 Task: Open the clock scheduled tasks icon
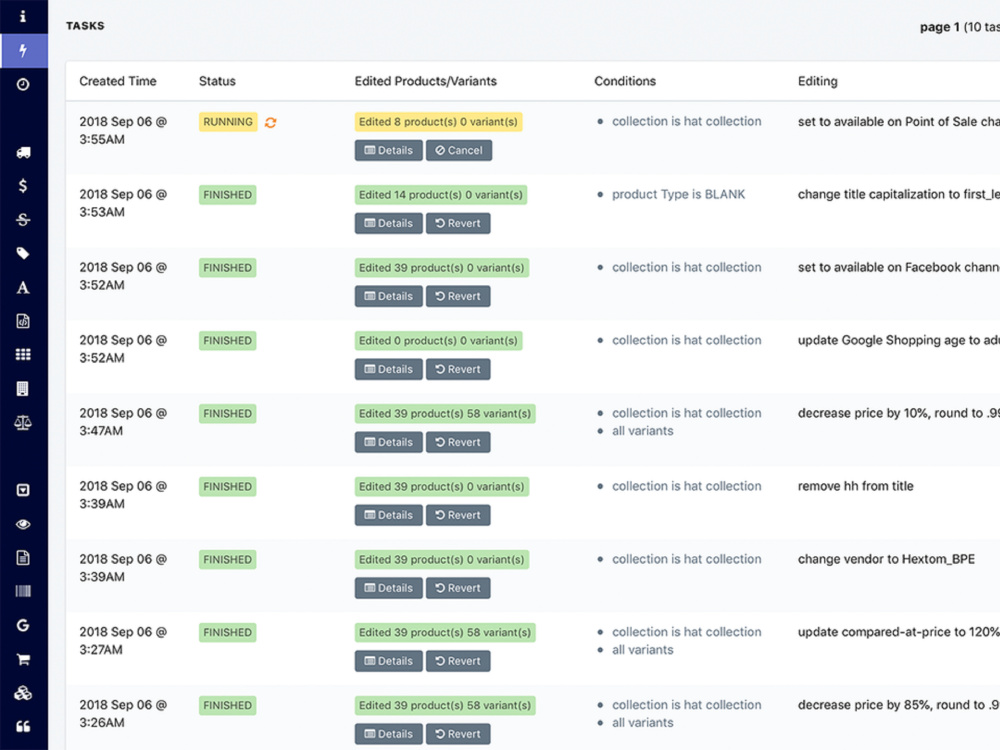coord(23,84)
